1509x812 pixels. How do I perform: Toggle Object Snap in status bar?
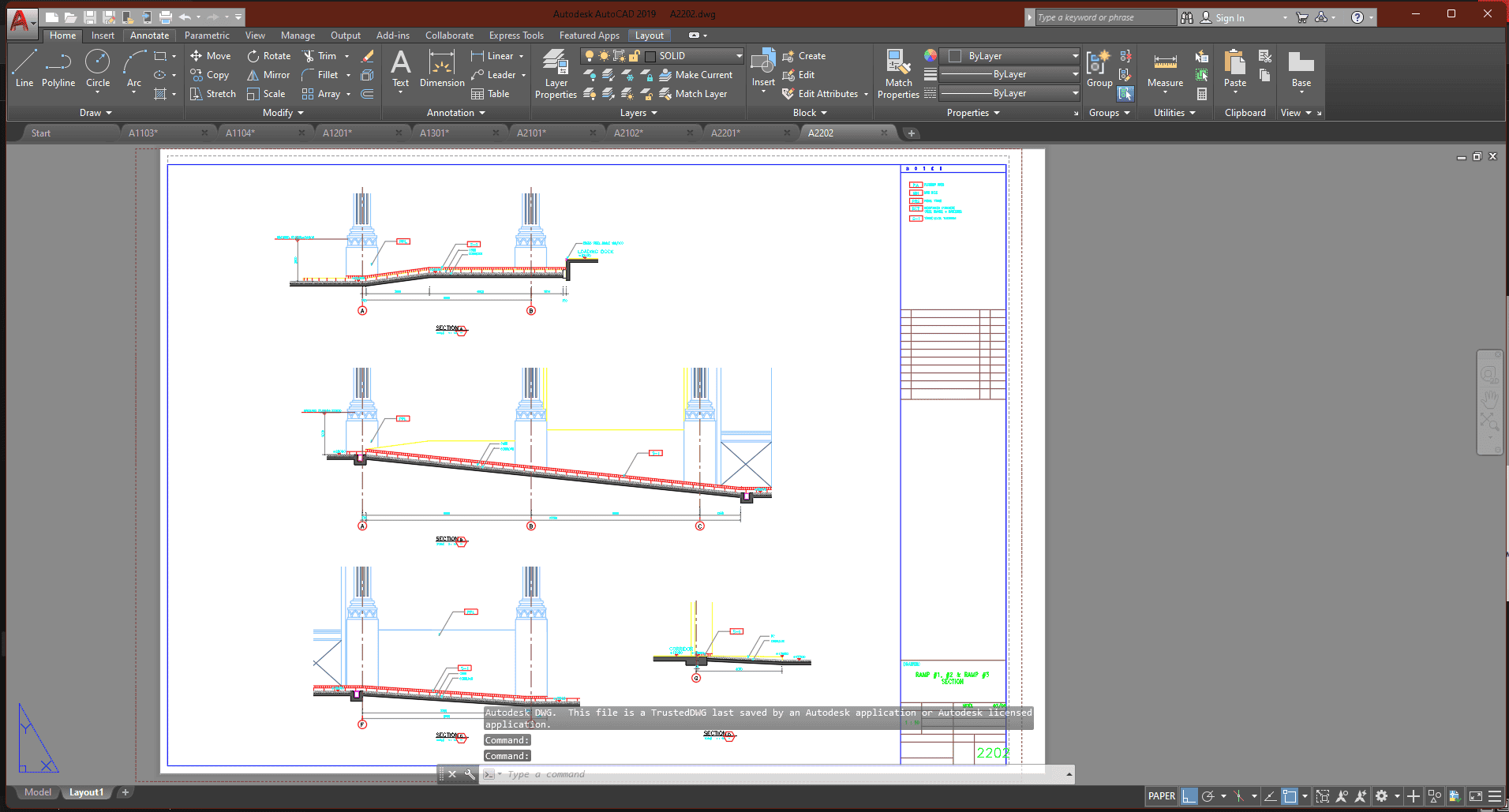pyautogui.click(x=1290, y=796)
